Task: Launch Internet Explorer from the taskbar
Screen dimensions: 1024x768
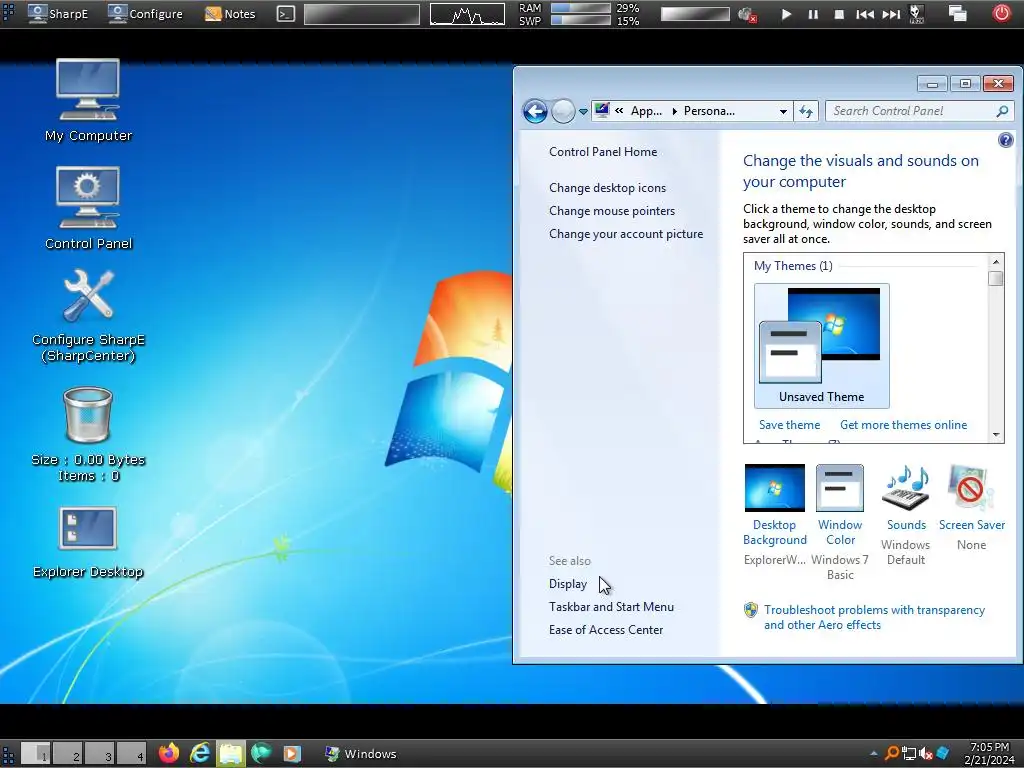Action: tap(200, 754)
